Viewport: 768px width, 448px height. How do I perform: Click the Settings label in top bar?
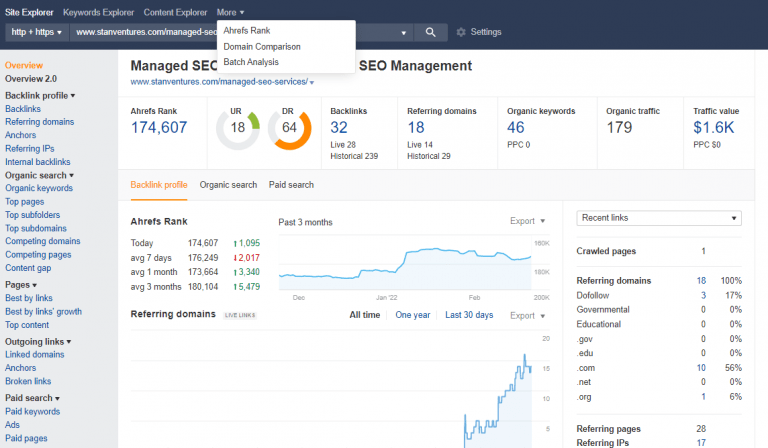coord(486,32)
